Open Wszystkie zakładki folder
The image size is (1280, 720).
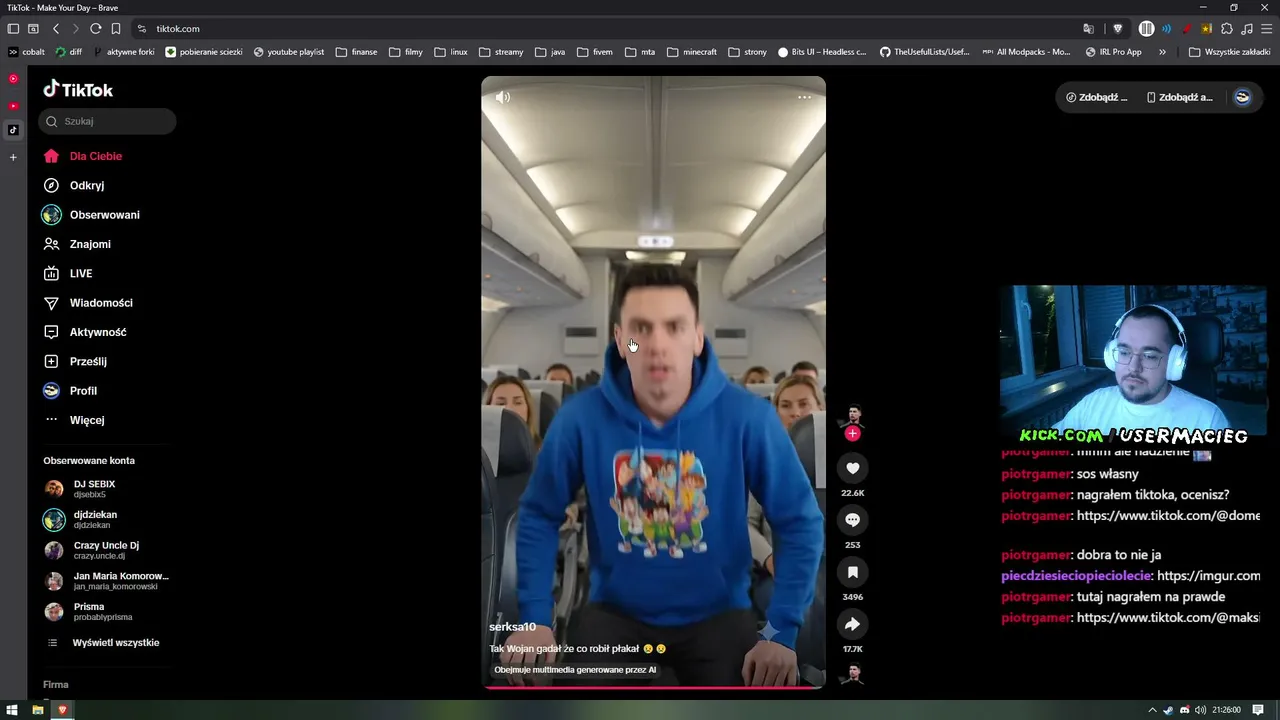coord(1230,52)
